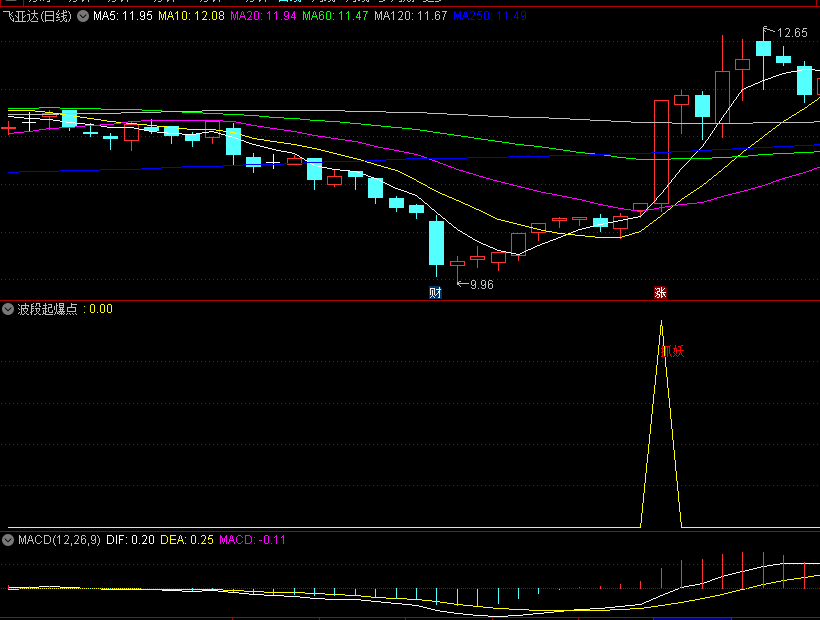Click the yellow MA10: 12.08 label

coord(191,16)
